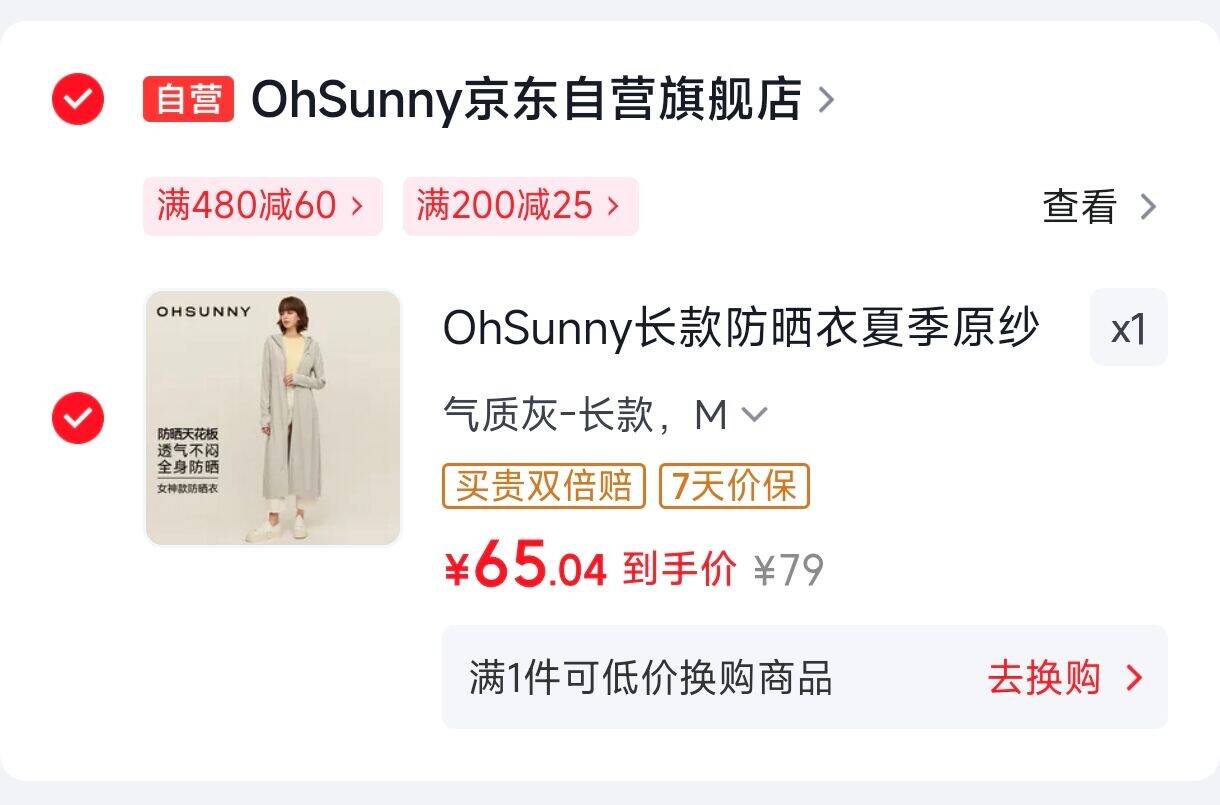This screenshot has height=805, width=1220.
Task: Open the 满480减60 promotion tag
Action: tap(262, 206)
